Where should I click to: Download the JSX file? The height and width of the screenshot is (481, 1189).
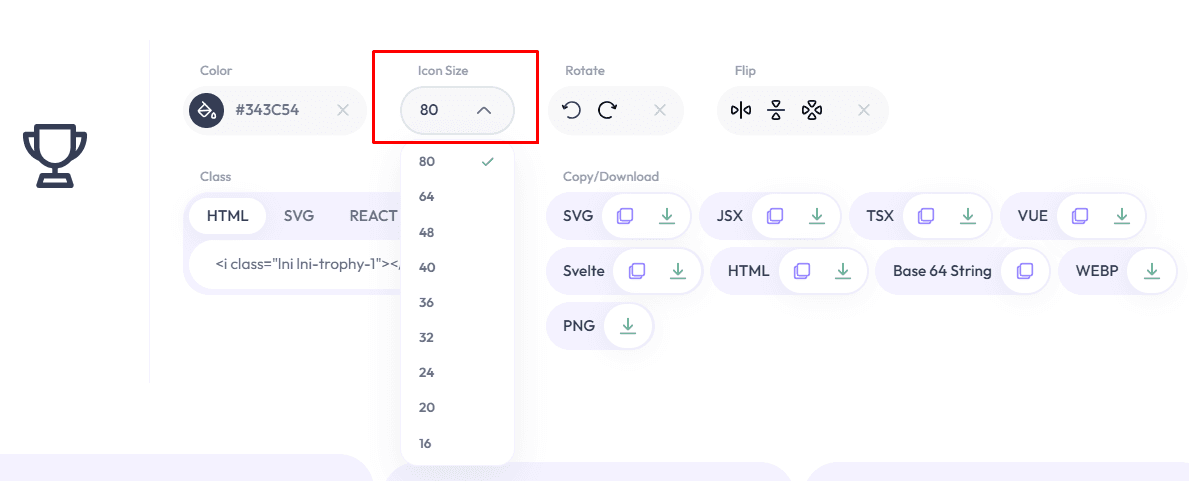(x=817, y=216)
